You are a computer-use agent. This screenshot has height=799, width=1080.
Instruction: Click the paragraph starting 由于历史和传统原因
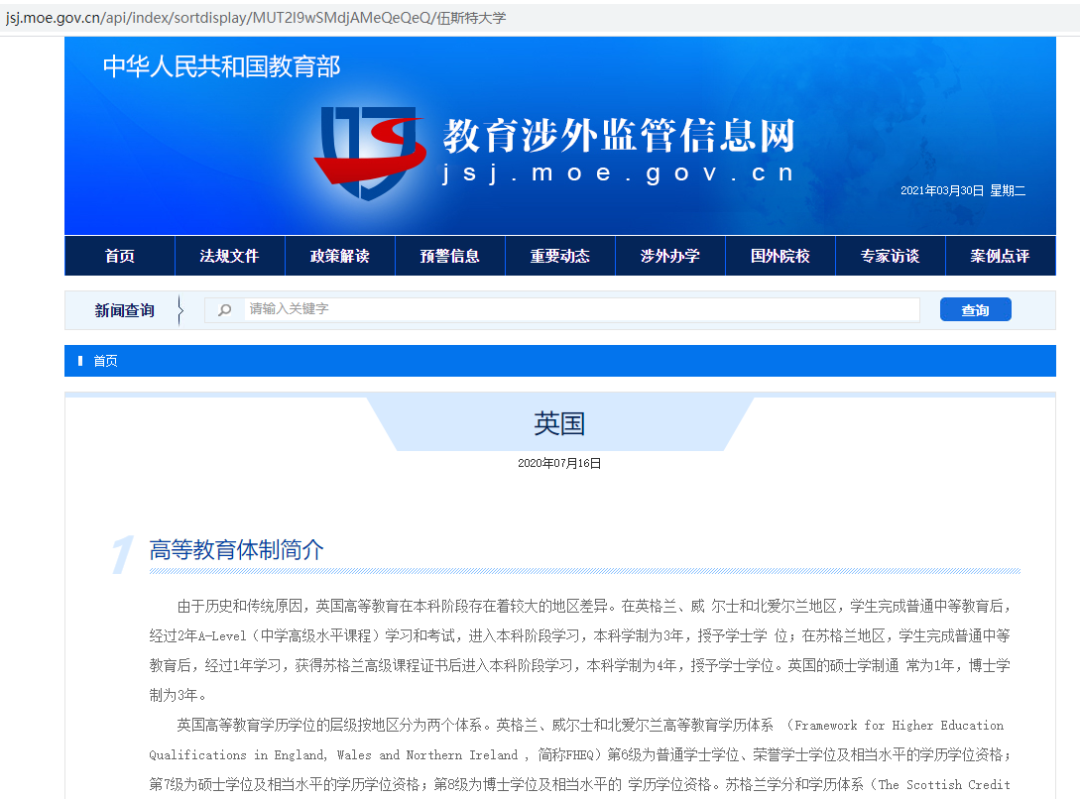coord(580,650)
